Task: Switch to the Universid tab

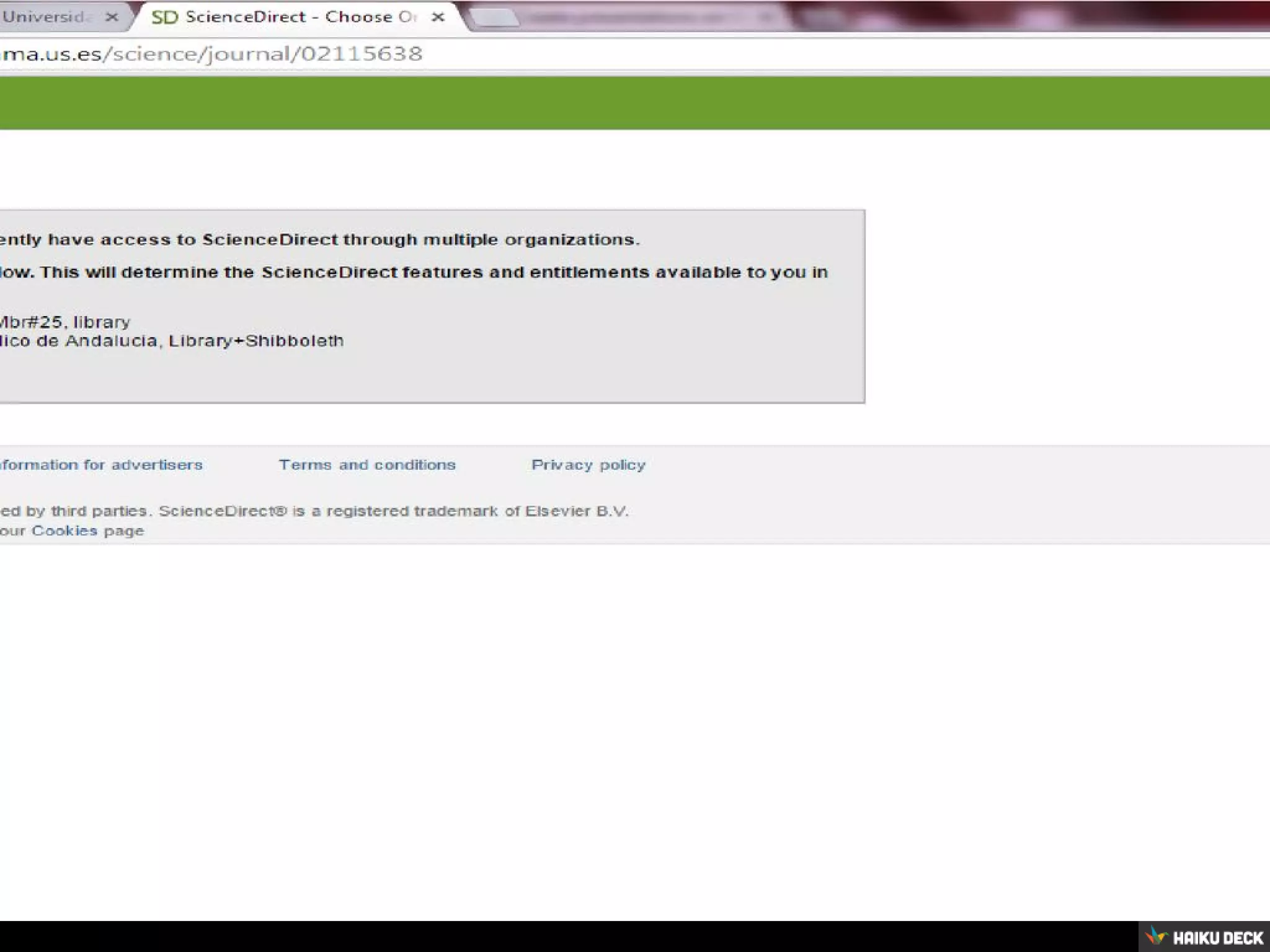Action: 47,17
